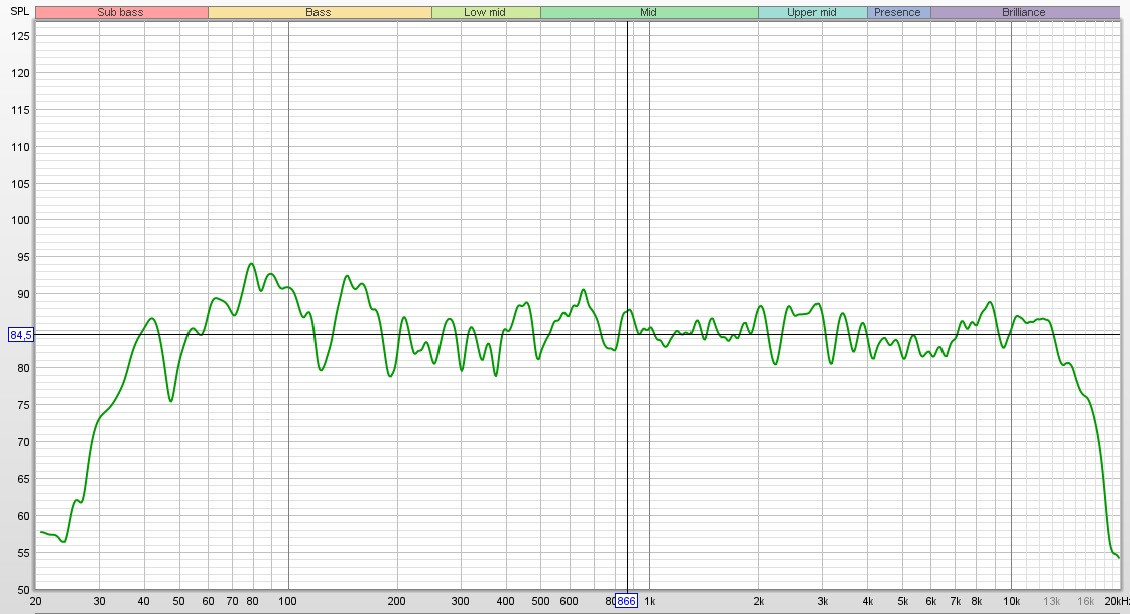
Task: Click the Low mid band label
Action: tap(485, 13)
